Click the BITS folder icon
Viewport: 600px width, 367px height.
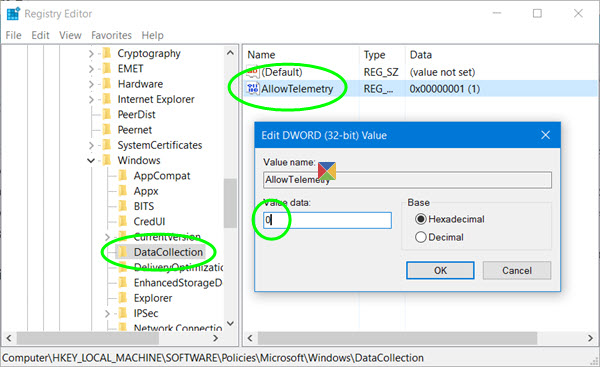123,206
